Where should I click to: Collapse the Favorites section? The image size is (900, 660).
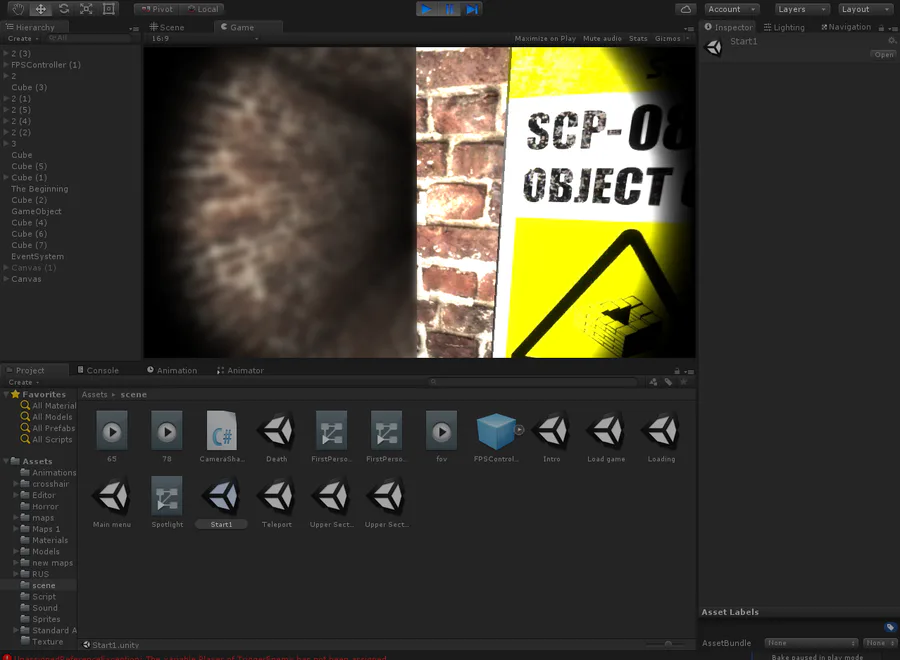(6, 394)
